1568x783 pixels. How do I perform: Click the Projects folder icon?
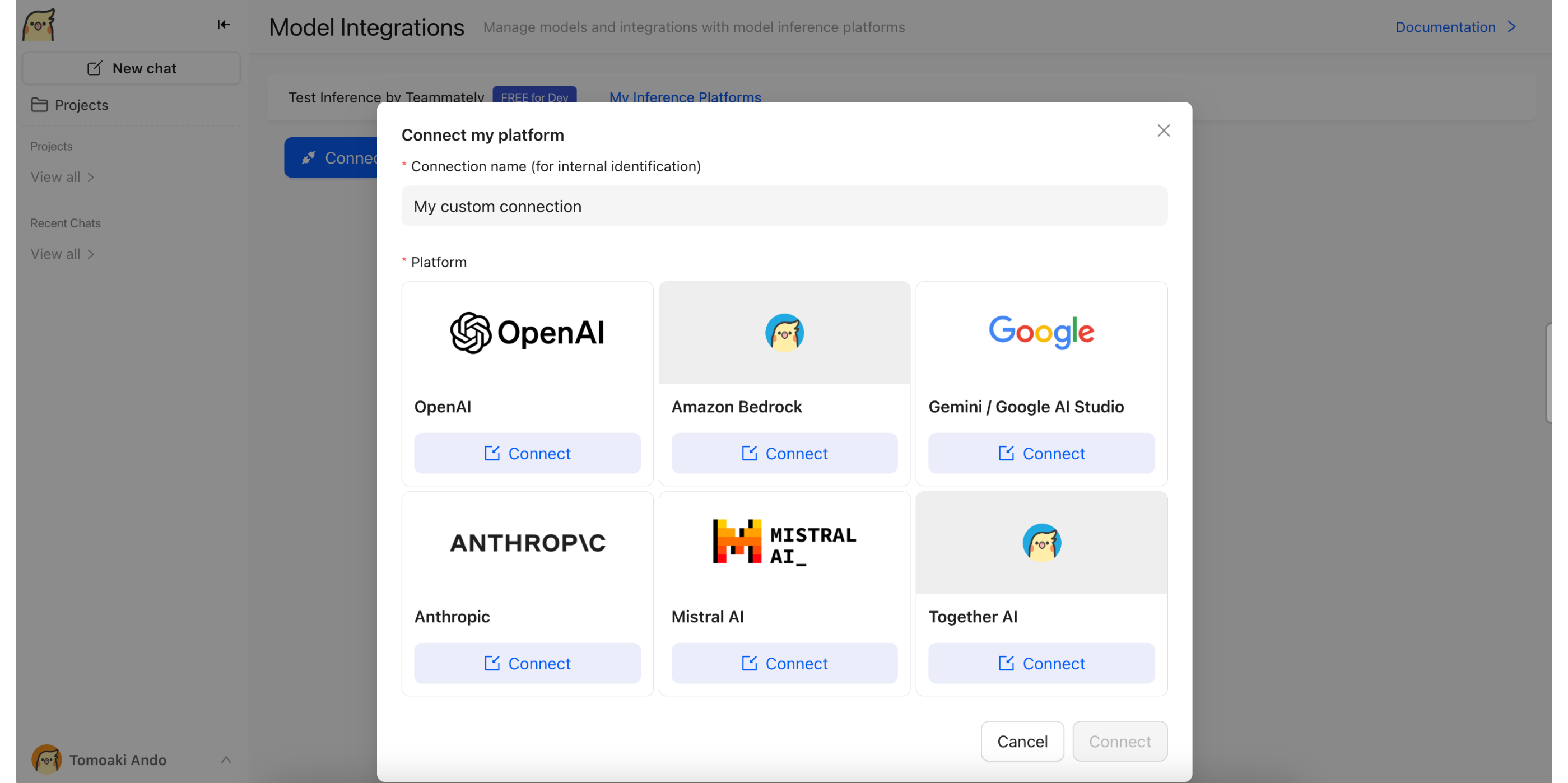(x=39, y=105)
